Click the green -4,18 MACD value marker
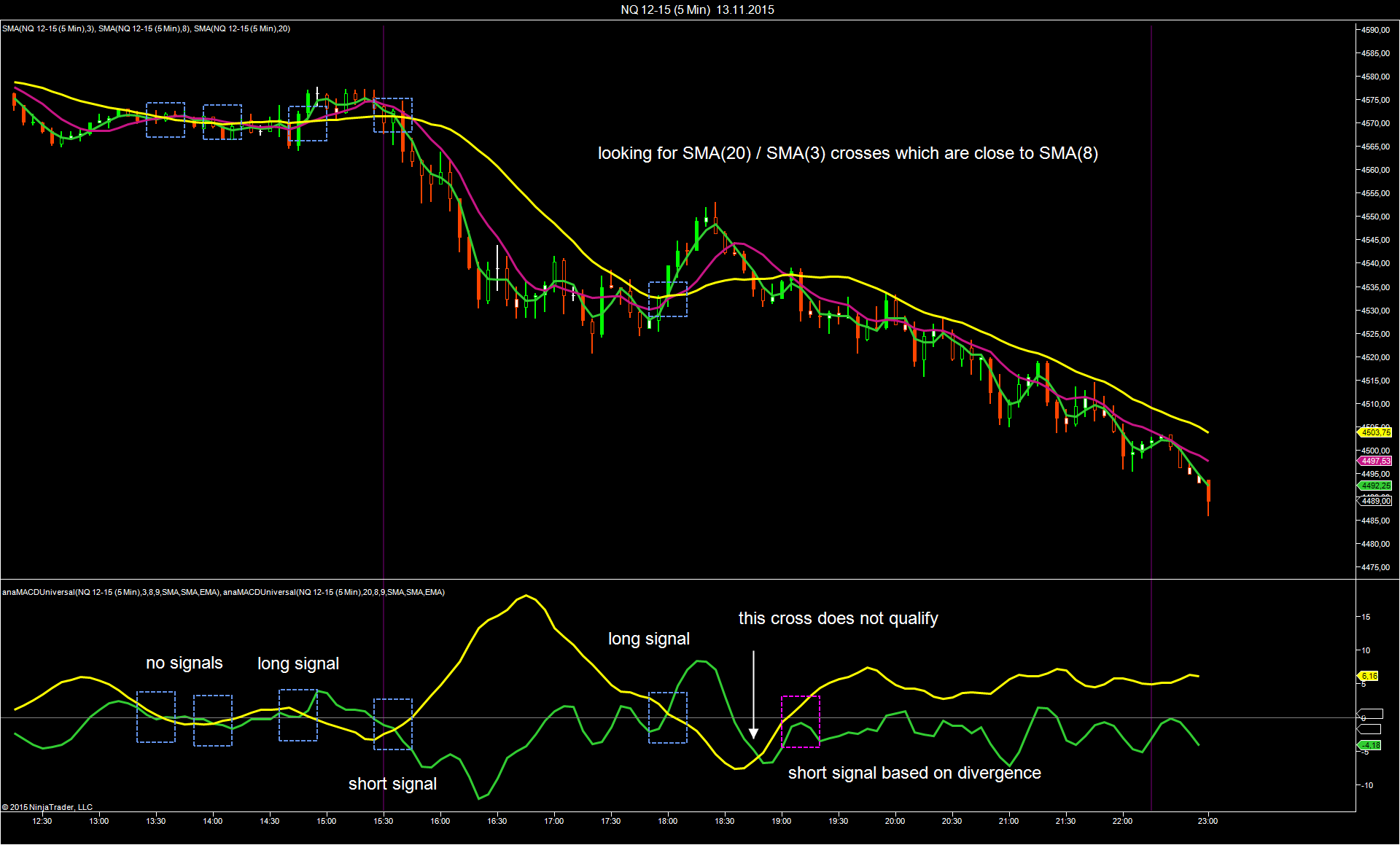The width and height of the screenshot is (1400, 845). (1370, 745)
